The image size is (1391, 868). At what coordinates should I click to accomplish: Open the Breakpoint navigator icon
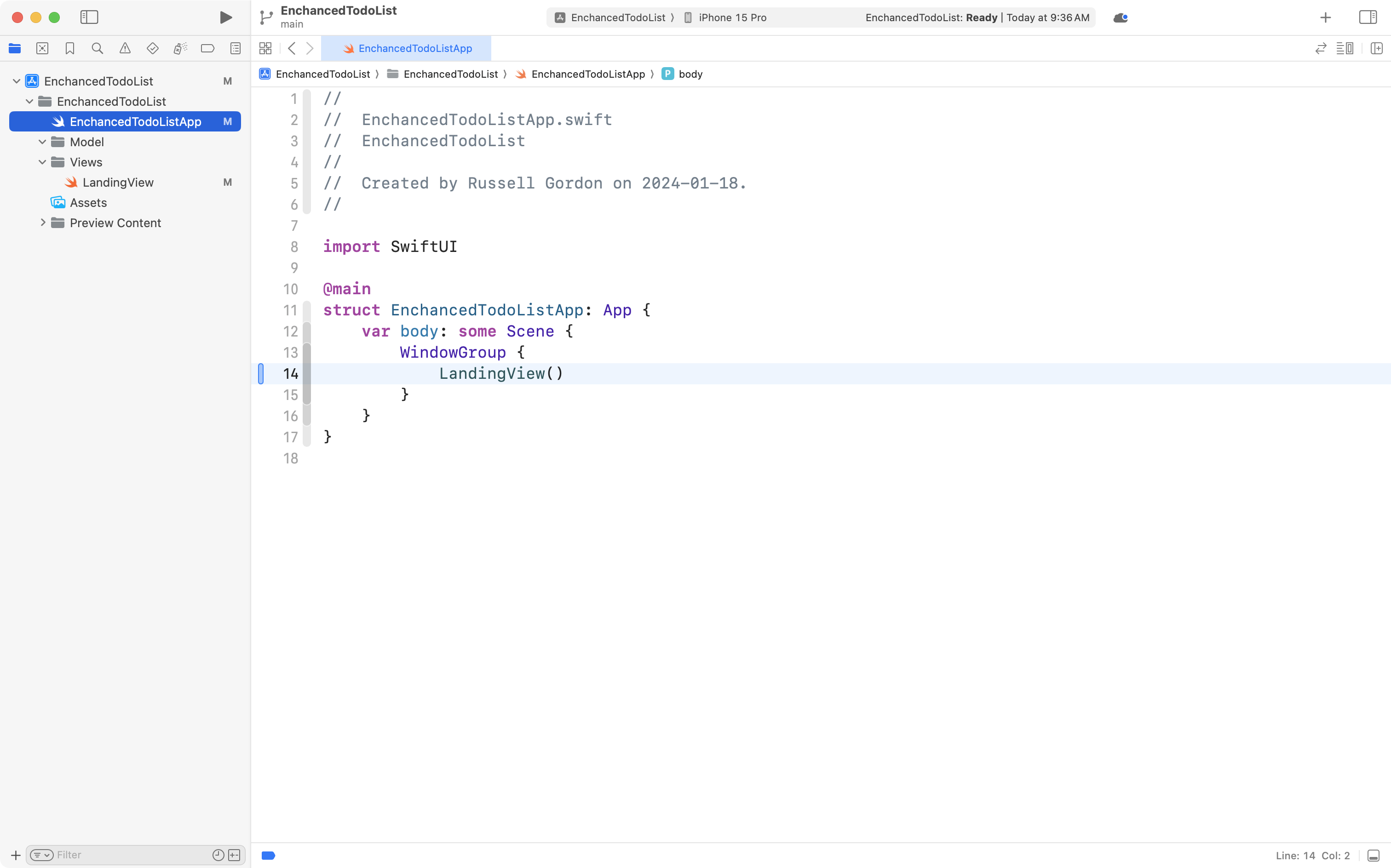207,48
